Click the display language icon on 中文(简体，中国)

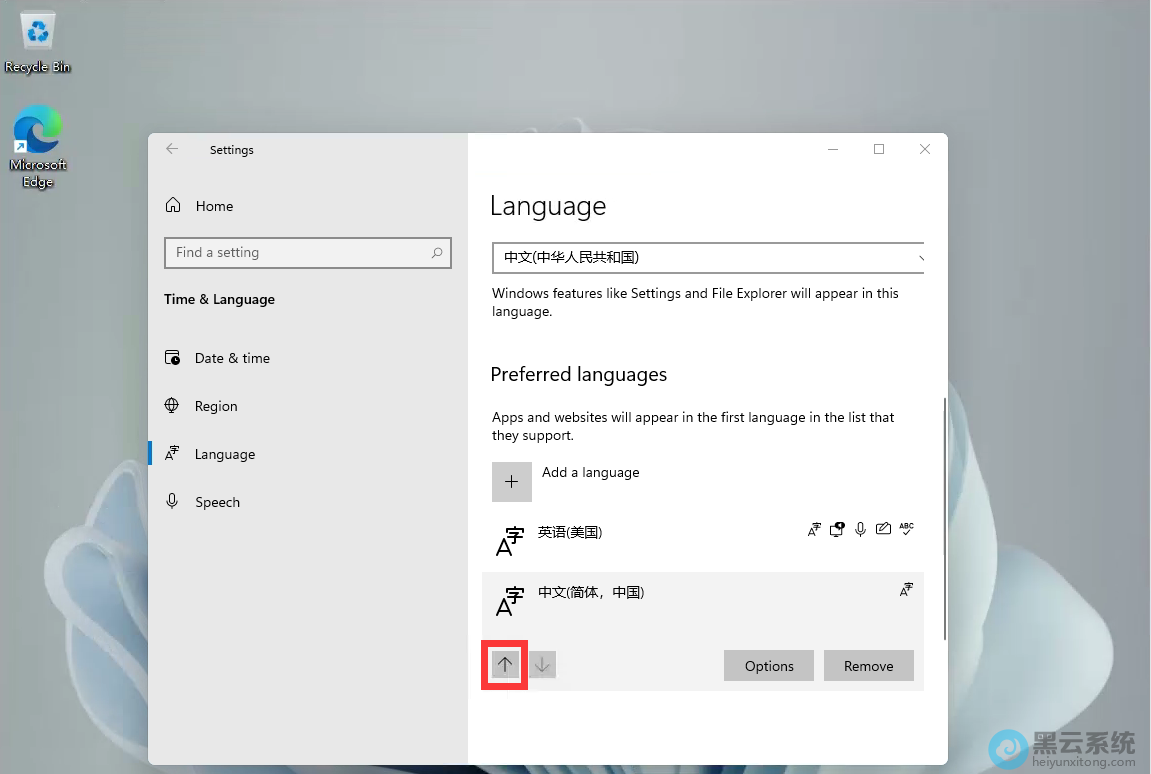(906, 590)
